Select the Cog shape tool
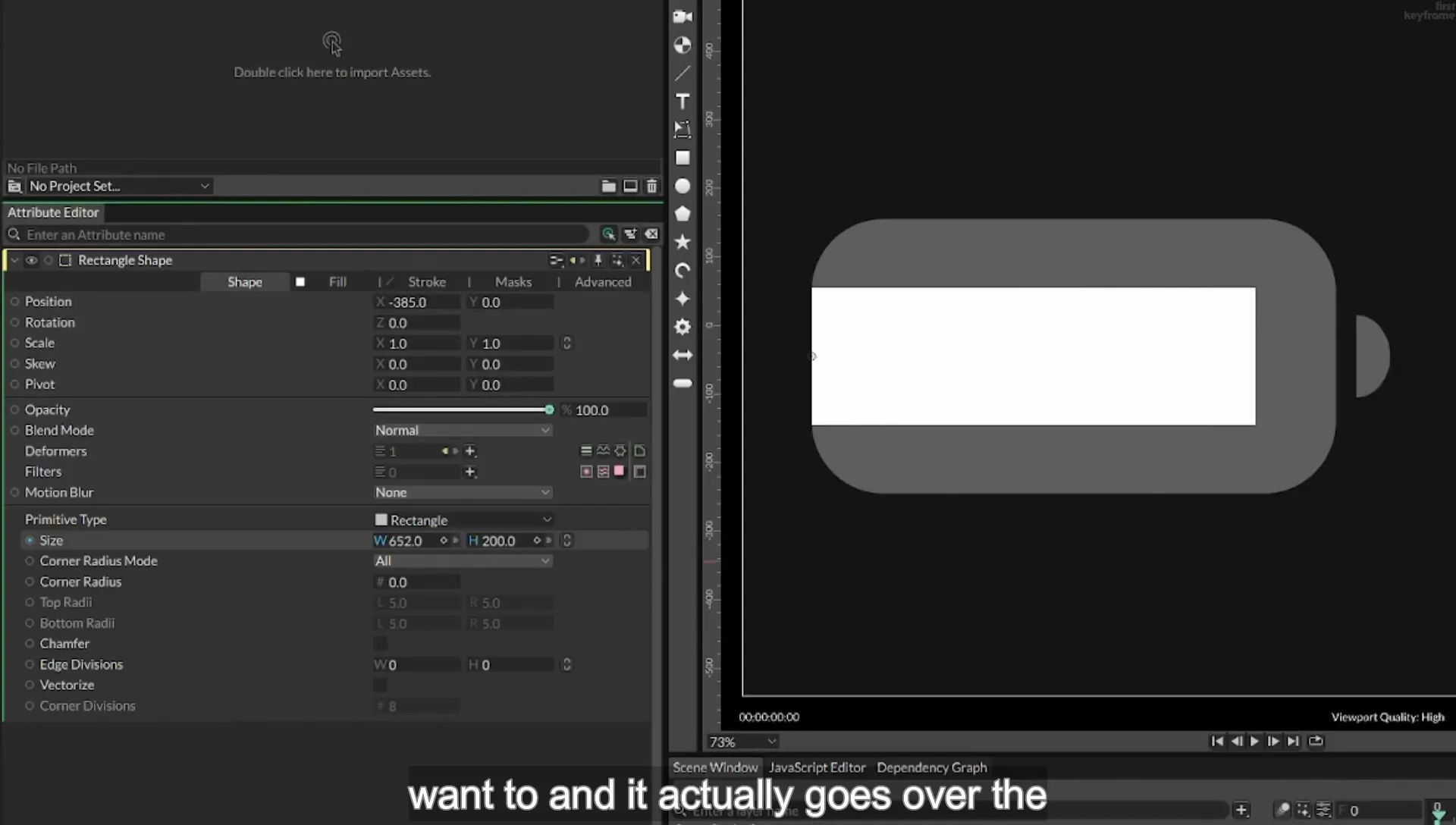The image size is (1456, 825). [682, 327]
